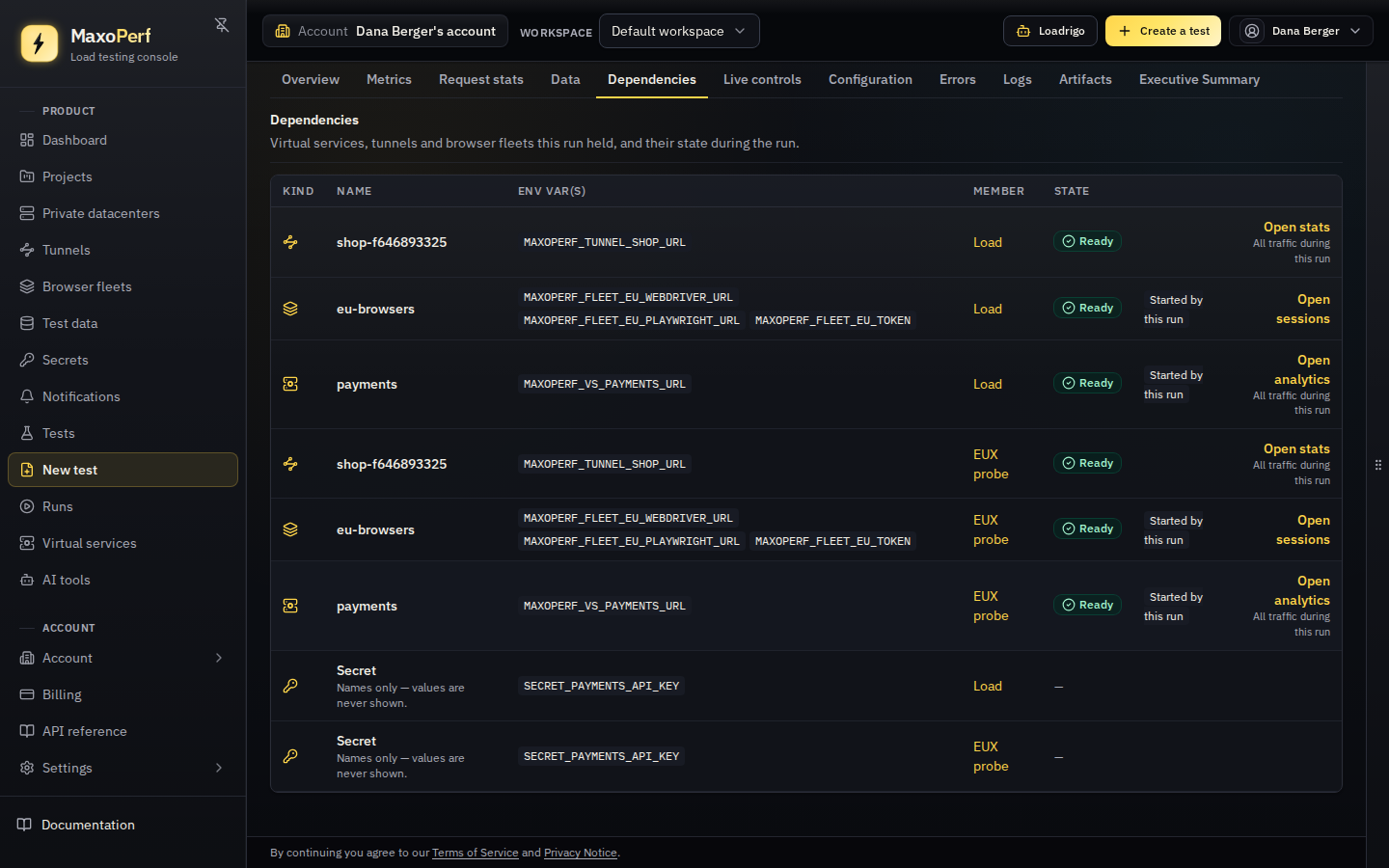Image resolution: width=1389 pixels, height=868 pixels.
Task: Click MAXOPERF_FLEET_EU_TOKEN in first eu-browsers row
Action: pos(832,320)
